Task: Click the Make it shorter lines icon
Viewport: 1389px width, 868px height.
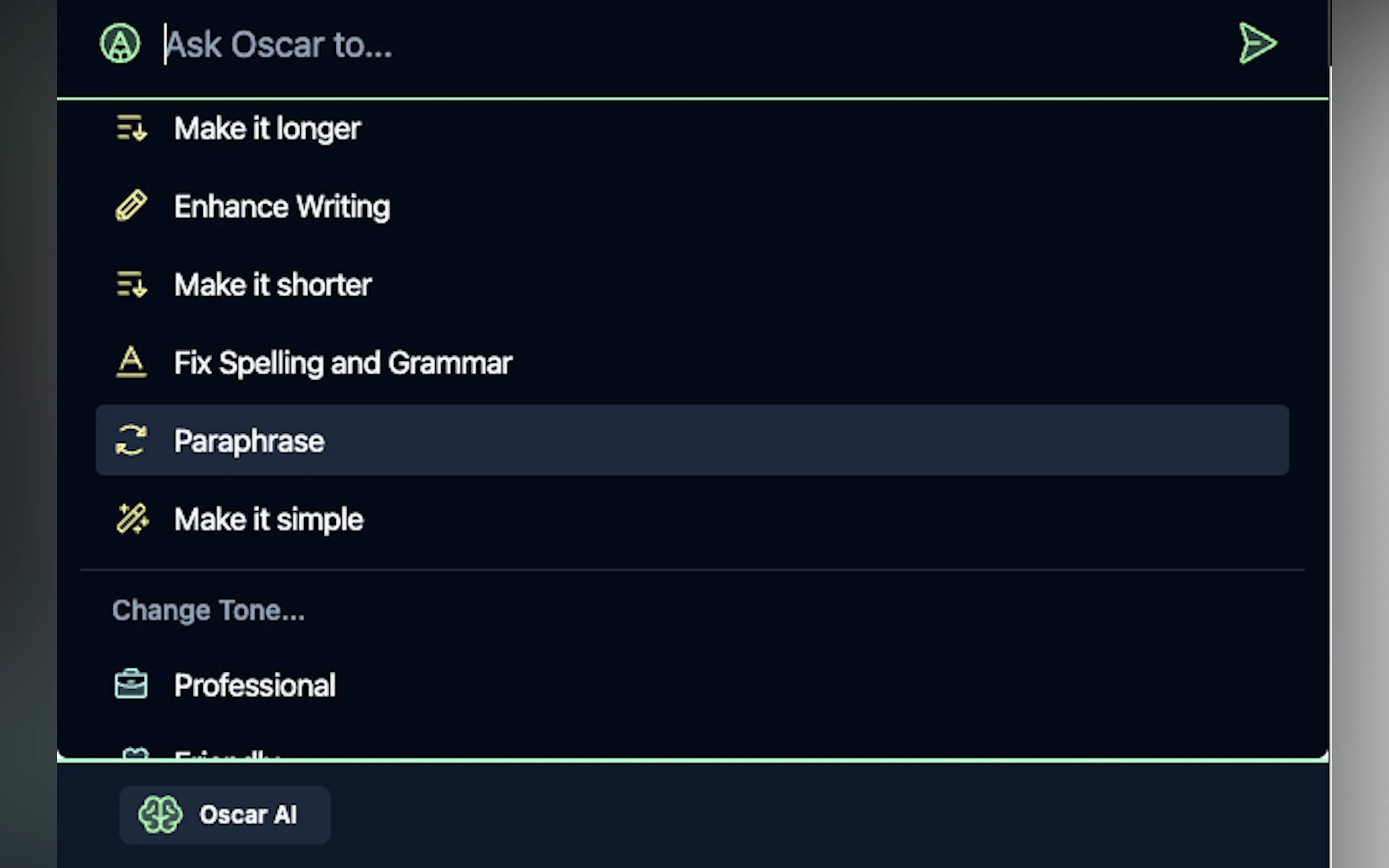Action: [131, 284]
